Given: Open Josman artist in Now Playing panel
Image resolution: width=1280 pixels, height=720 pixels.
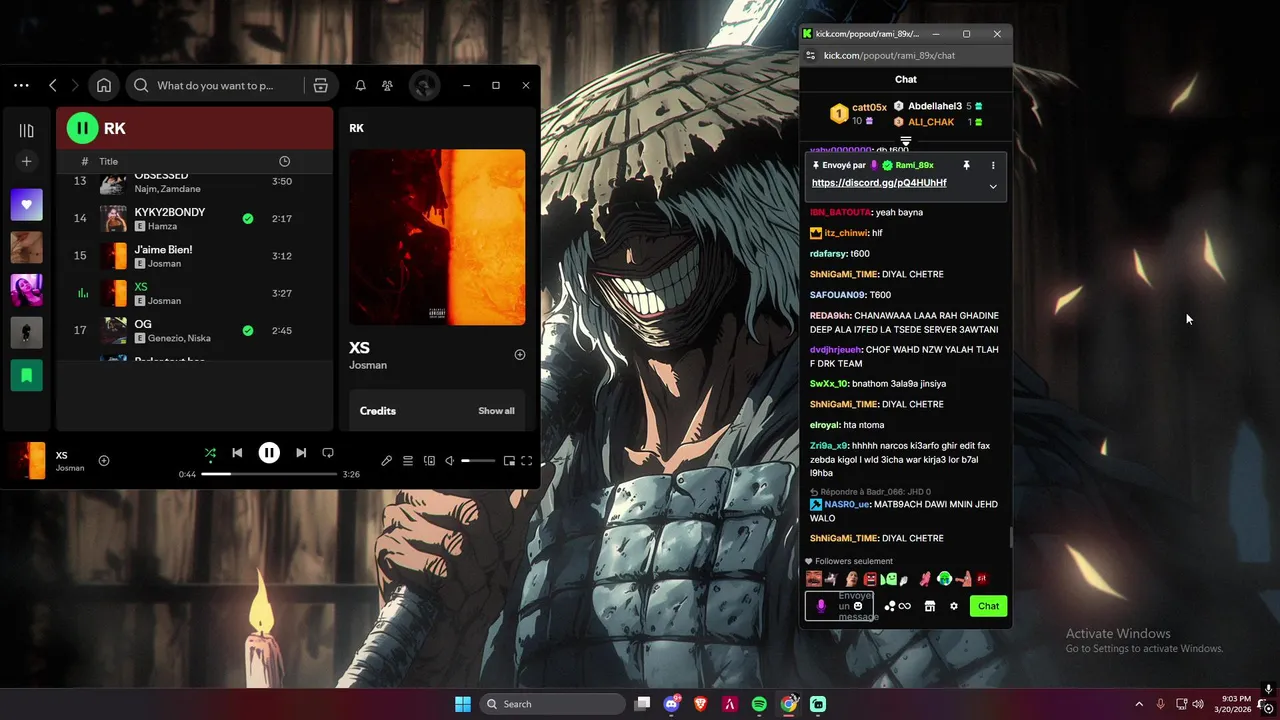Looking at the screenshot, I should click(368, 365).
